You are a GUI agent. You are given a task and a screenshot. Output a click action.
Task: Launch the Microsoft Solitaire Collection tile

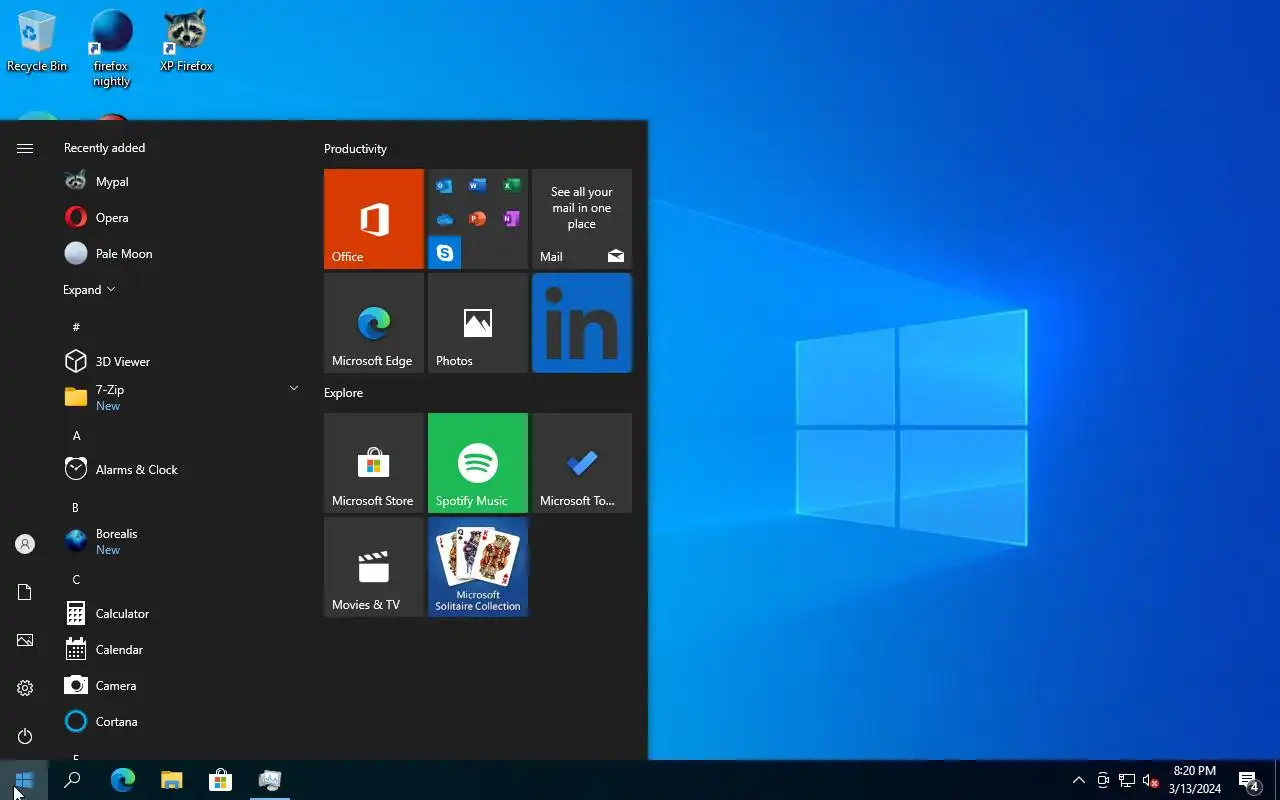coord(478,567)
